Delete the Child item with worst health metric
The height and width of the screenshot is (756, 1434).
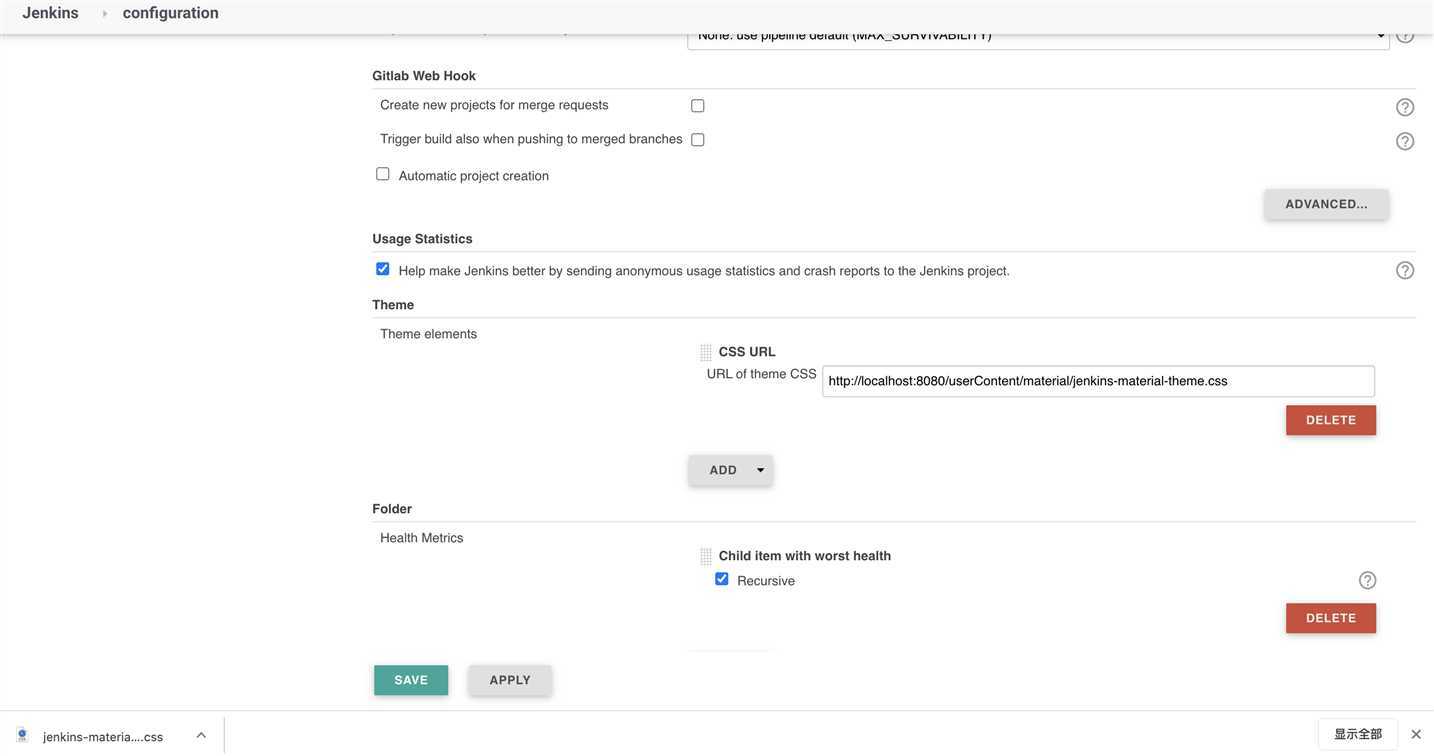(x=1331, y=618)
